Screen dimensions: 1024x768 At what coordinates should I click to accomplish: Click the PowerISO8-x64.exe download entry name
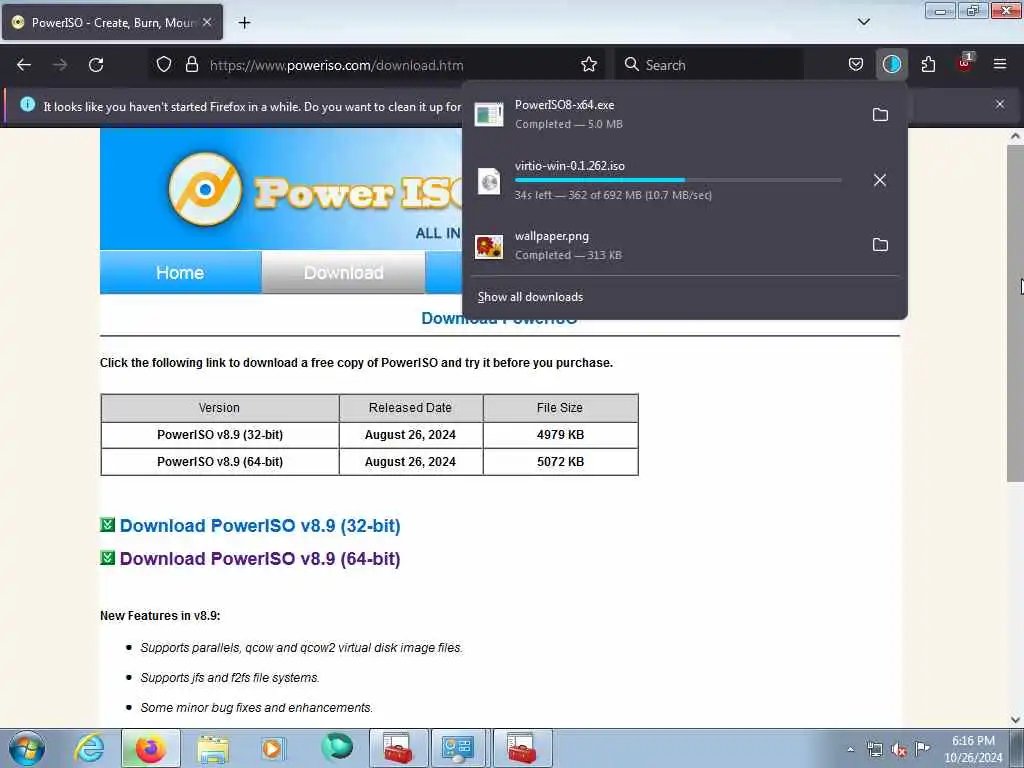point(564,105)
